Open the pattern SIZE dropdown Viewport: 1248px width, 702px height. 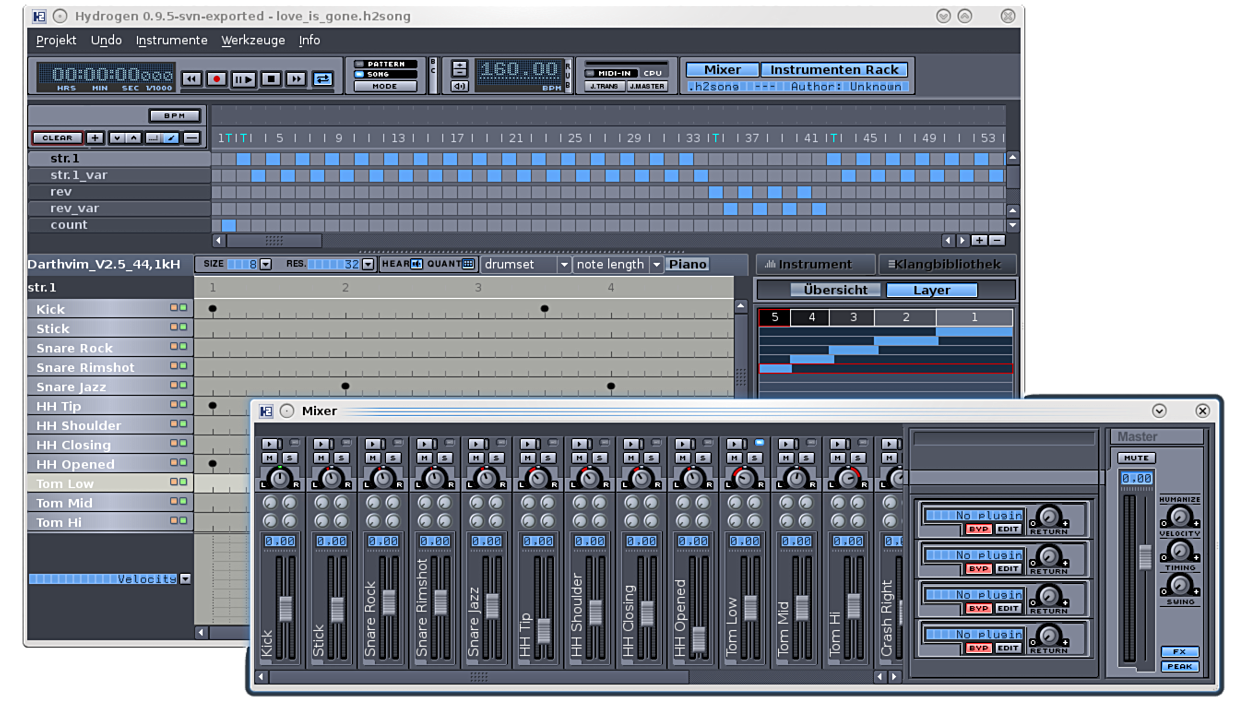(266, 264)
